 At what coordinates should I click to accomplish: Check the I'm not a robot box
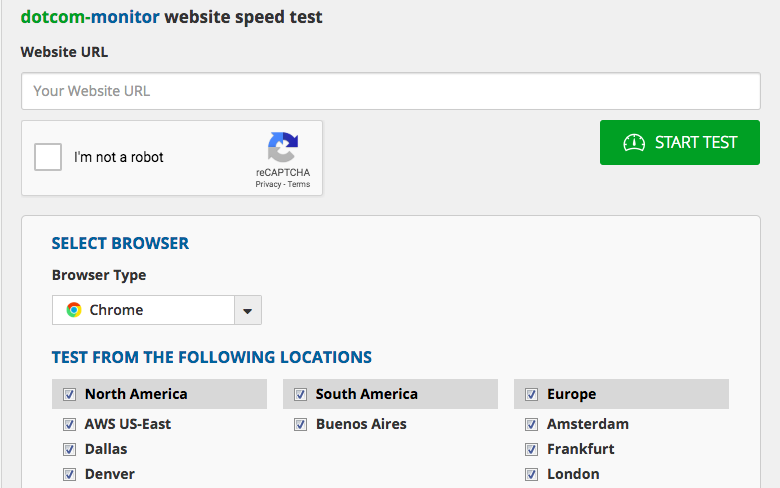point(48,157)
